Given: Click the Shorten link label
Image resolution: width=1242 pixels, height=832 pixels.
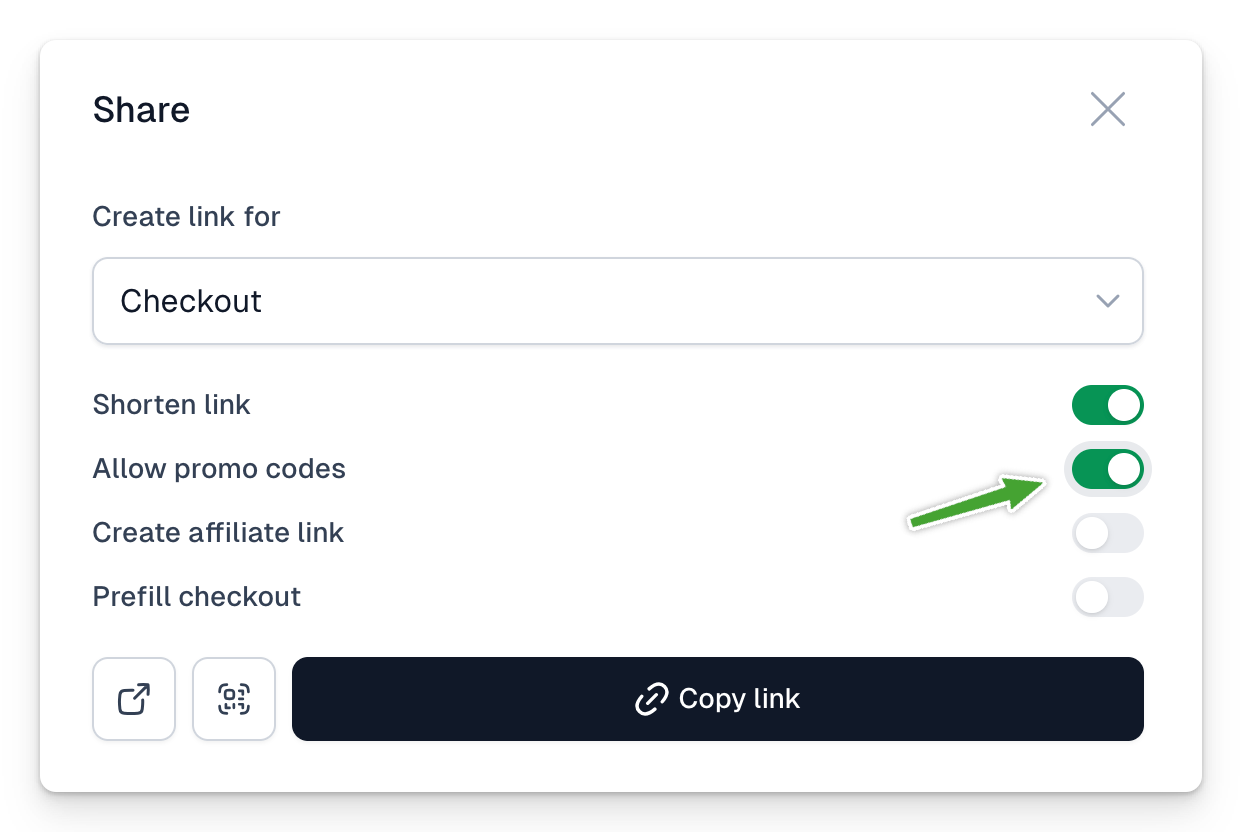Looking at the screenshot, I should 172,405.
